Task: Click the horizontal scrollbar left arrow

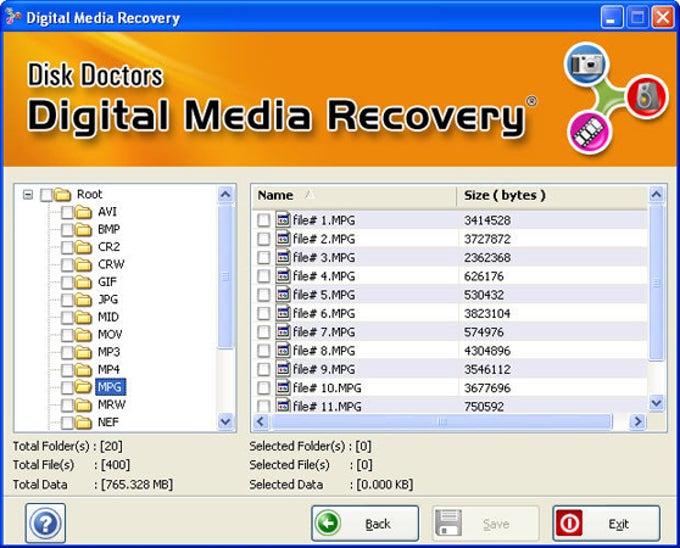Action: coord(261,421)
